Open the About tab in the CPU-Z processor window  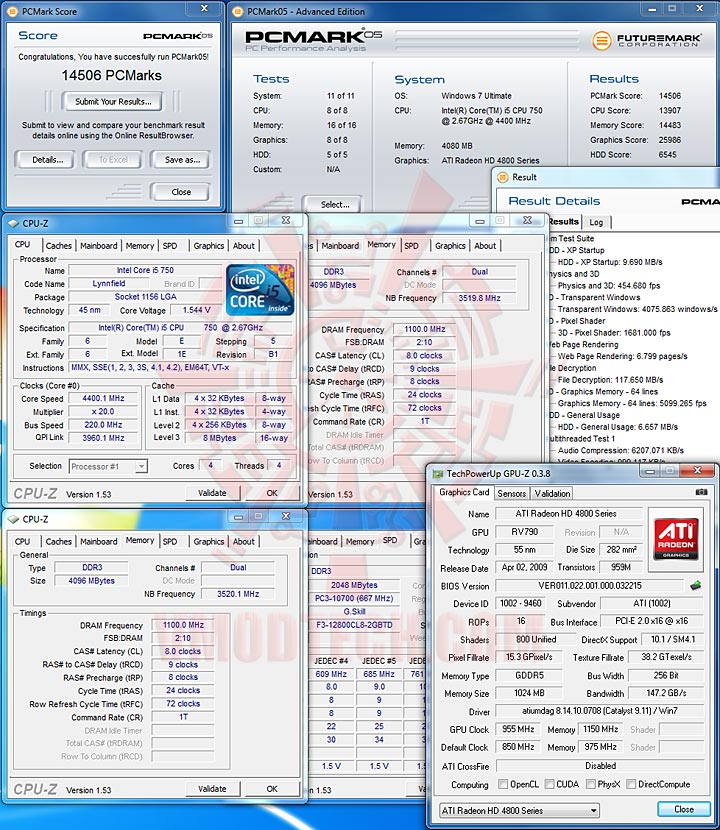[x=244, y=246]
